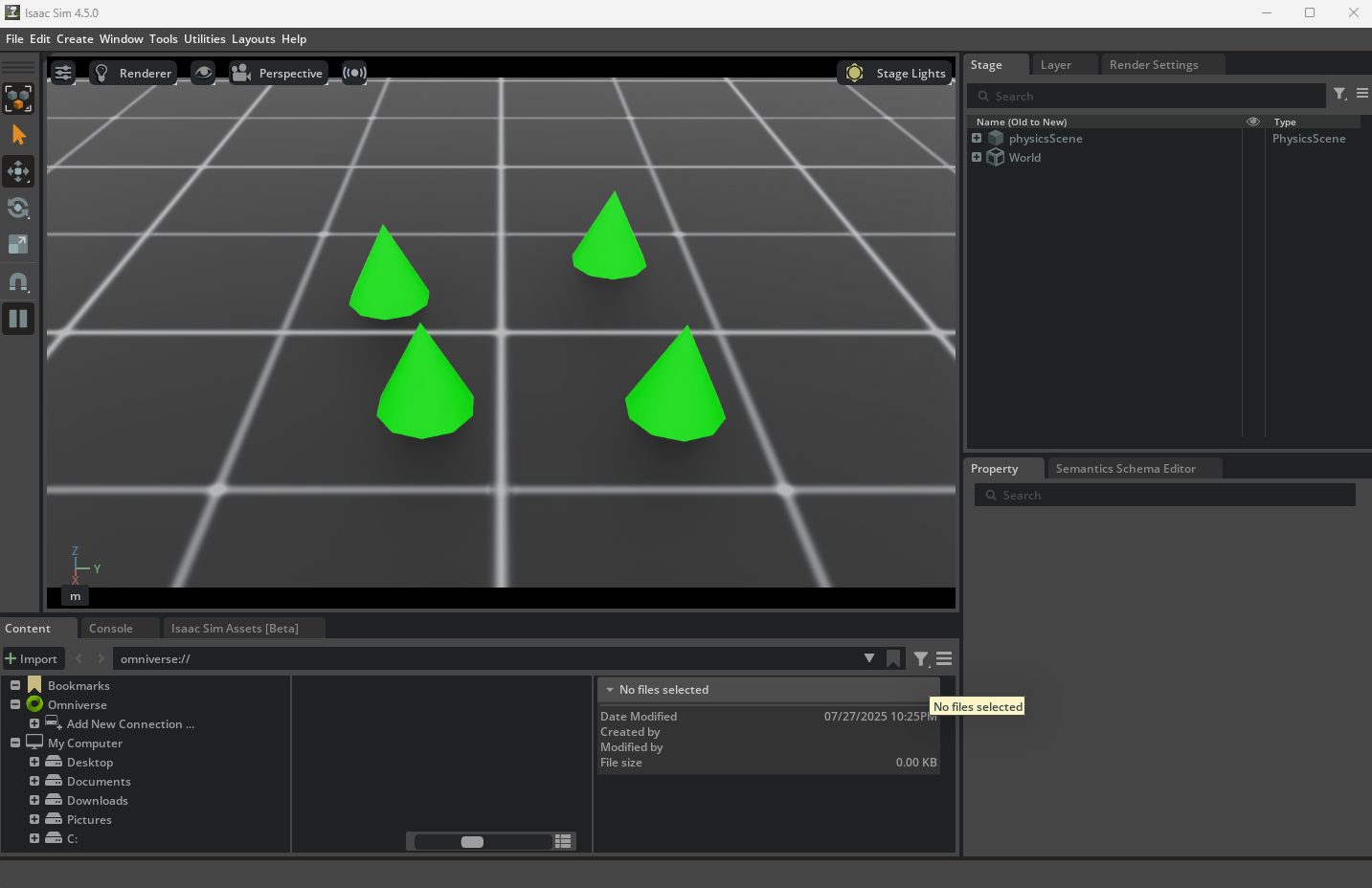
Task: Open the Utilities menu
Action: (205, 39)
